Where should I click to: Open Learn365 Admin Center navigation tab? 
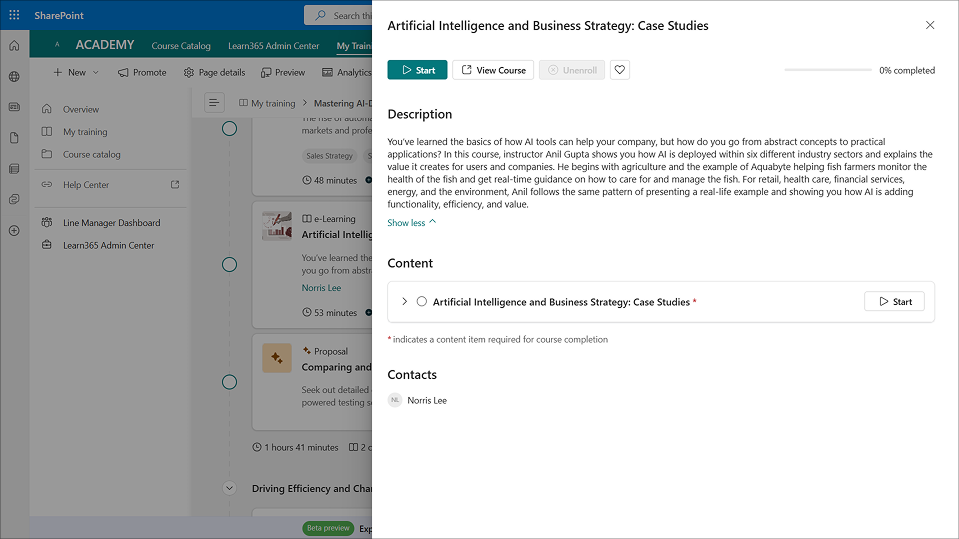(x=273, y=46)
